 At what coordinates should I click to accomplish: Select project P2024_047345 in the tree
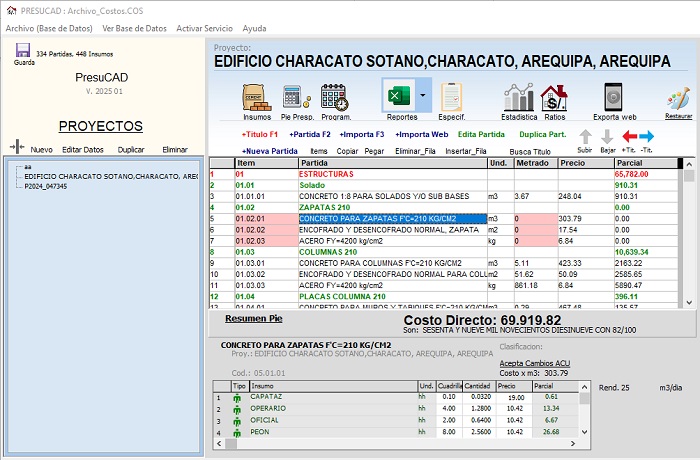(x=46, y=186)
